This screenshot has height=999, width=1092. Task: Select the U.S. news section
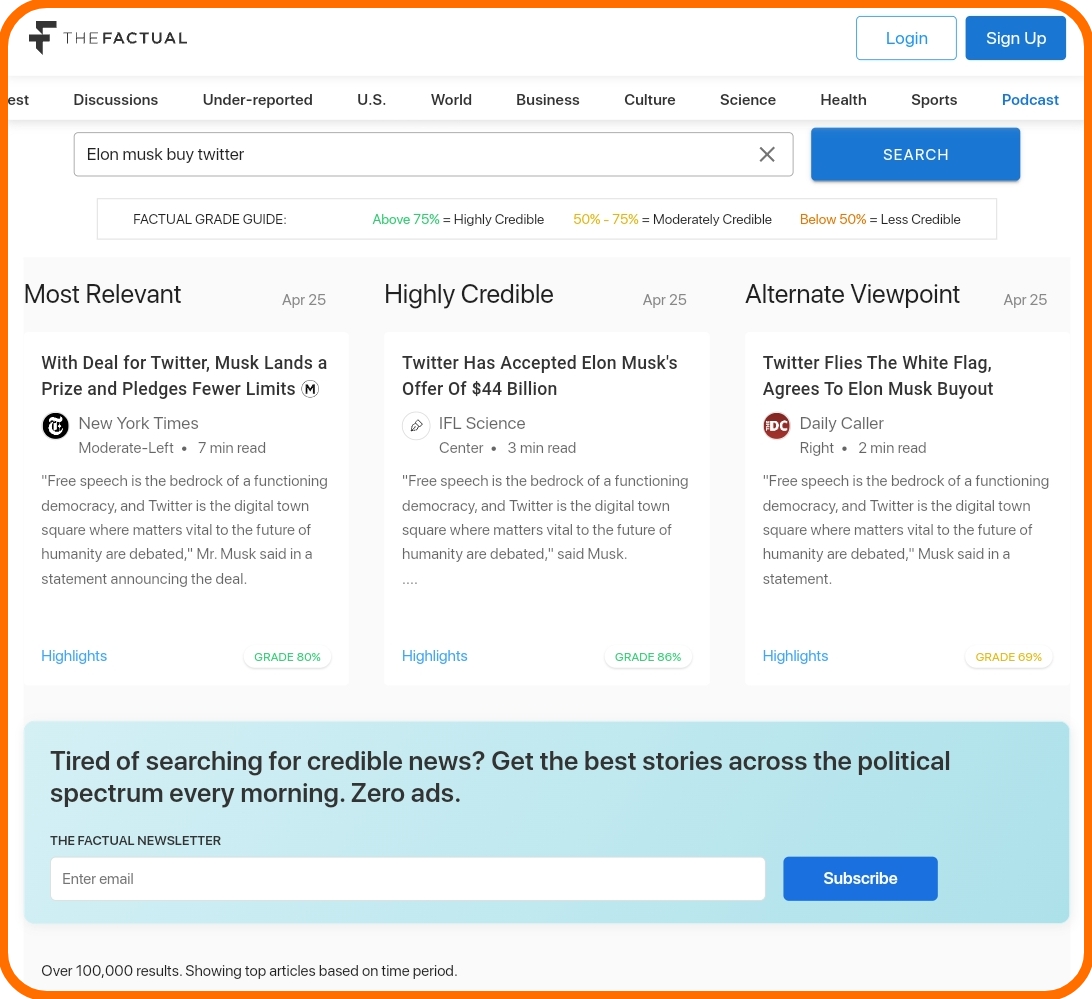pyautogui.click(x=371, y=100)
